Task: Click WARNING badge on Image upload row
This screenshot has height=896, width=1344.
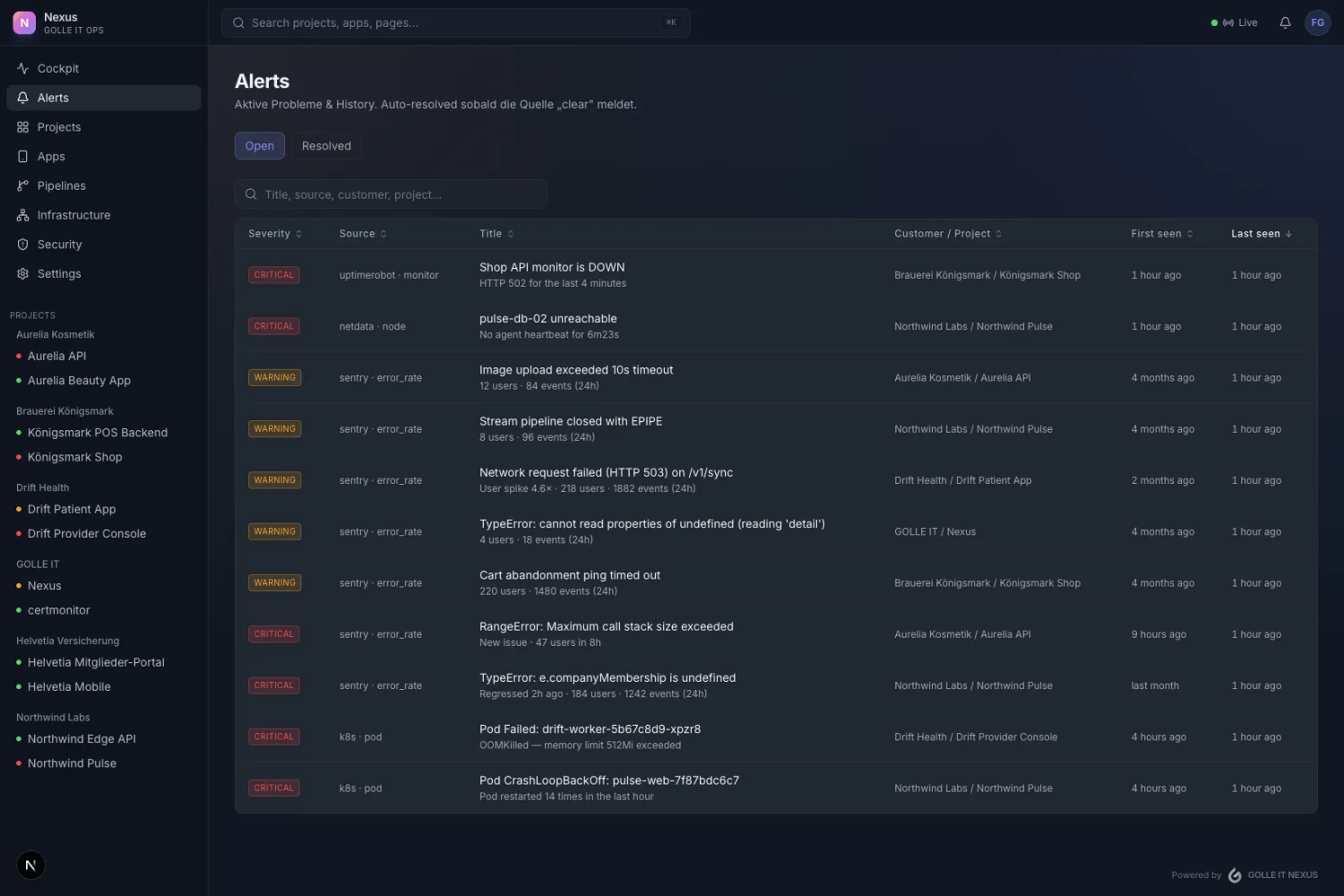Action: (274, 377)
